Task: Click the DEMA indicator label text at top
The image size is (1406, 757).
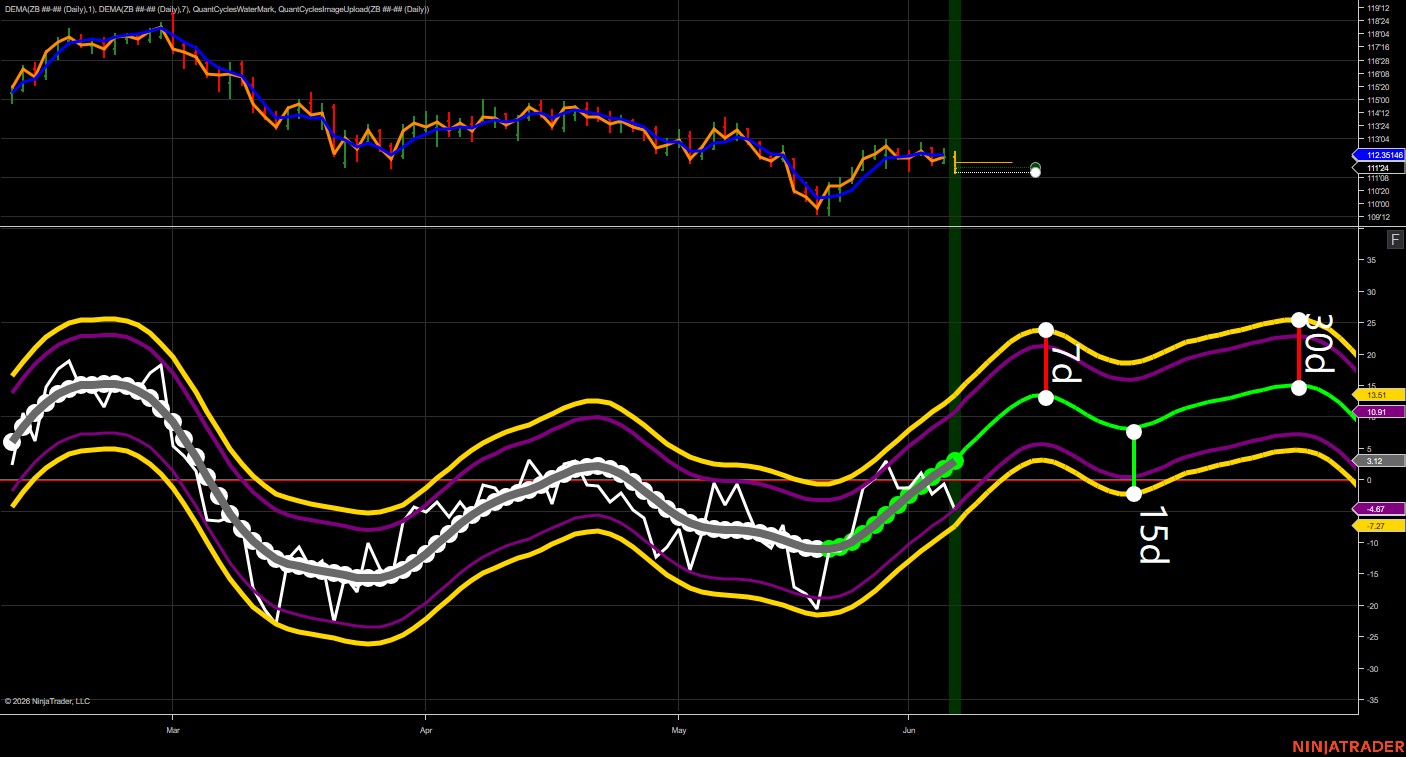Action: pyautogui.click(x=217, y=9)
